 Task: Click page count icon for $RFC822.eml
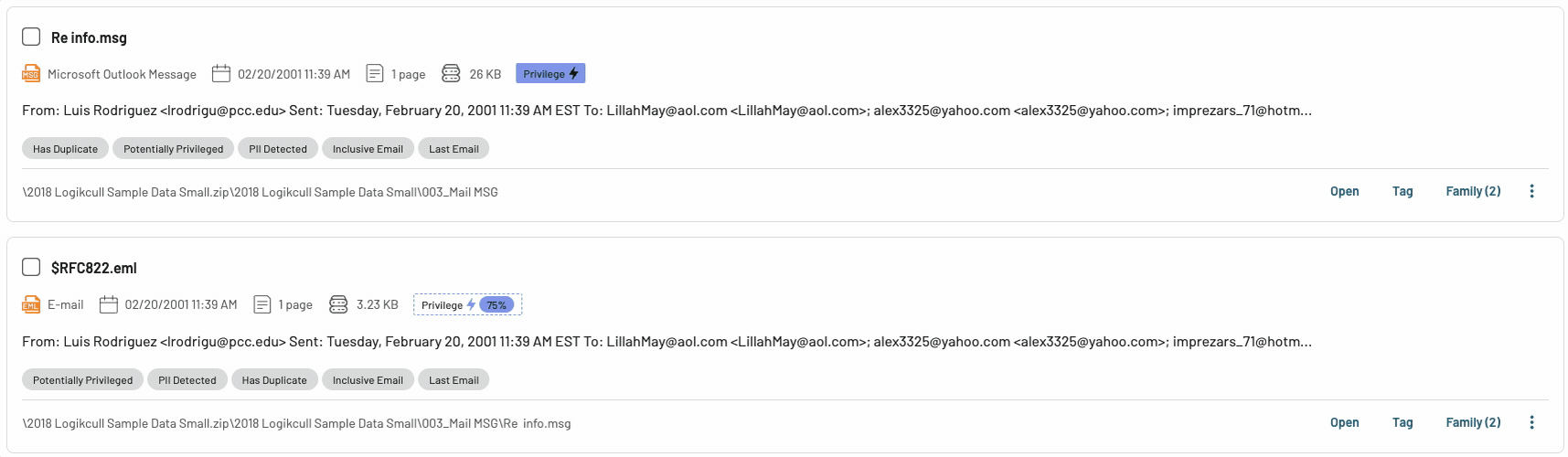(x=262, y=304)
